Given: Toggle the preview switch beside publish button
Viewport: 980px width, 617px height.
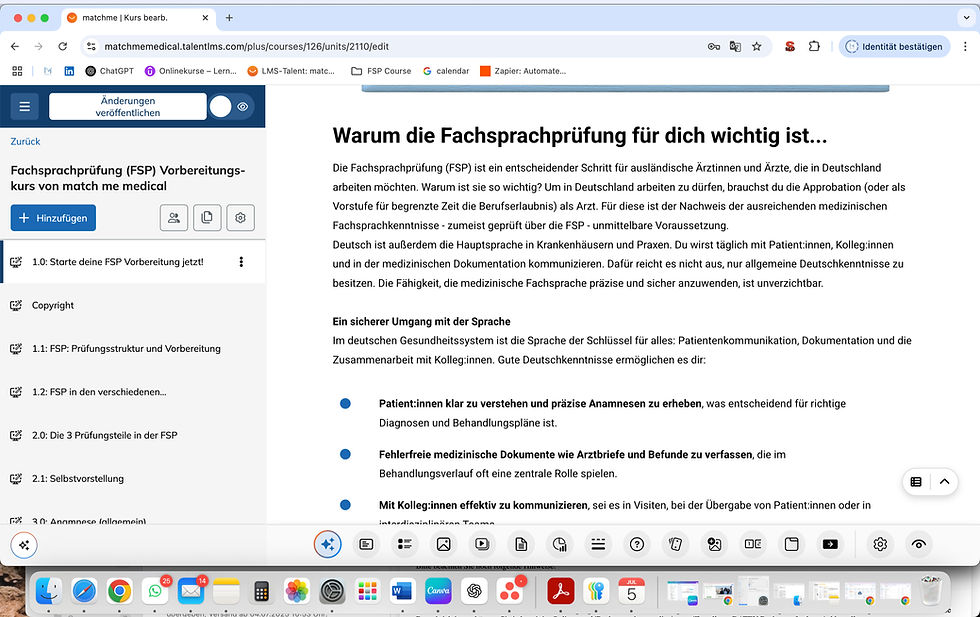Looking at the screenshot, I should pyautogui.click(x=231, y=106).
